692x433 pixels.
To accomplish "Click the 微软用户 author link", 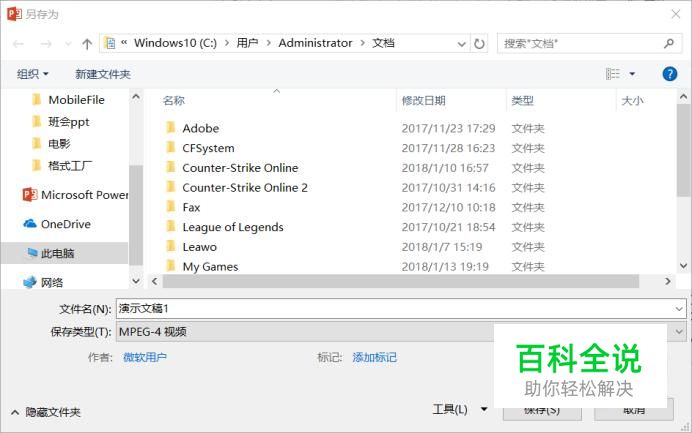I will pos(145,357).
